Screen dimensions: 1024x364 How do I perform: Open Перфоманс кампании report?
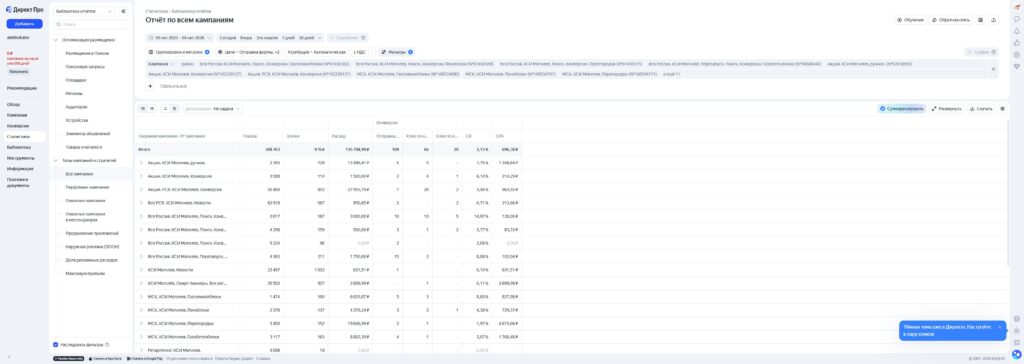(x=87, y=187)
